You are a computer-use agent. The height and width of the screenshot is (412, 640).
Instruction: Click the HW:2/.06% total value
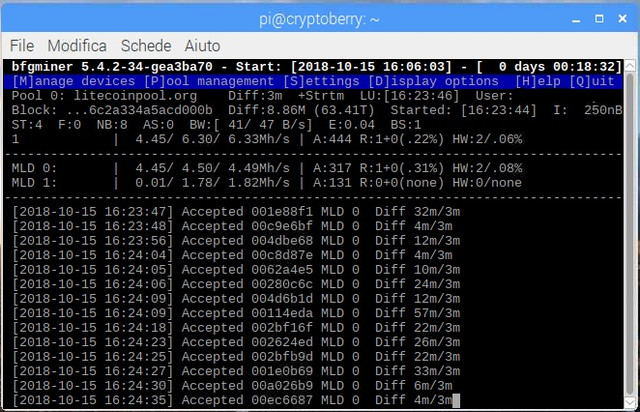click(487, 139)
